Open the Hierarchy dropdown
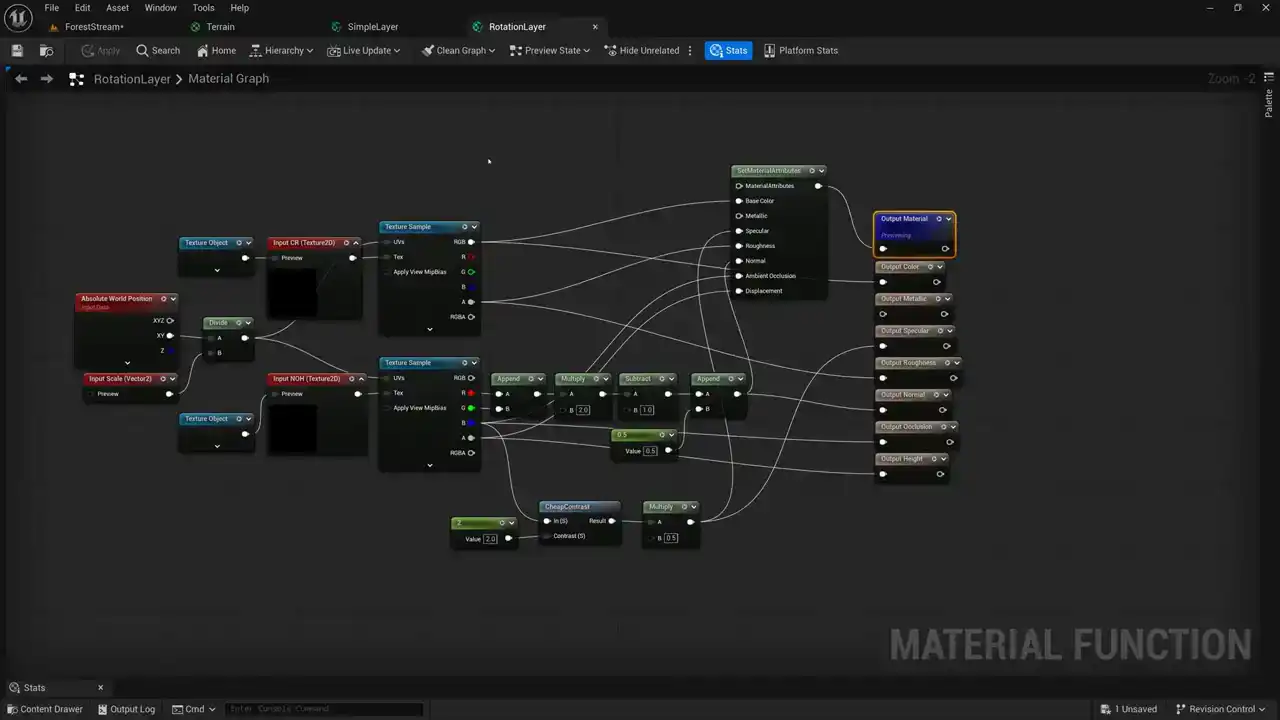The width and height of the screenshot is (1280, 720). 281,51
